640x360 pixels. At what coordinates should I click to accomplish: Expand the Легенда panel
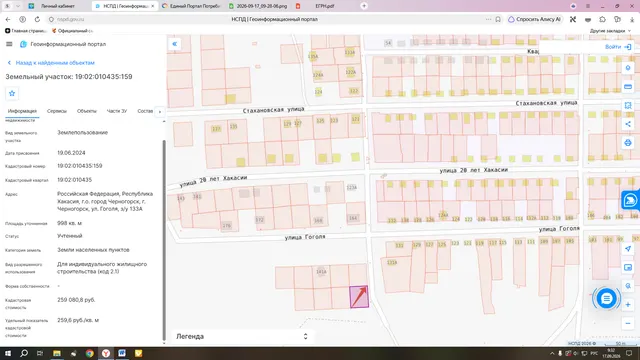pyautogui.click(x=242, y=336)
